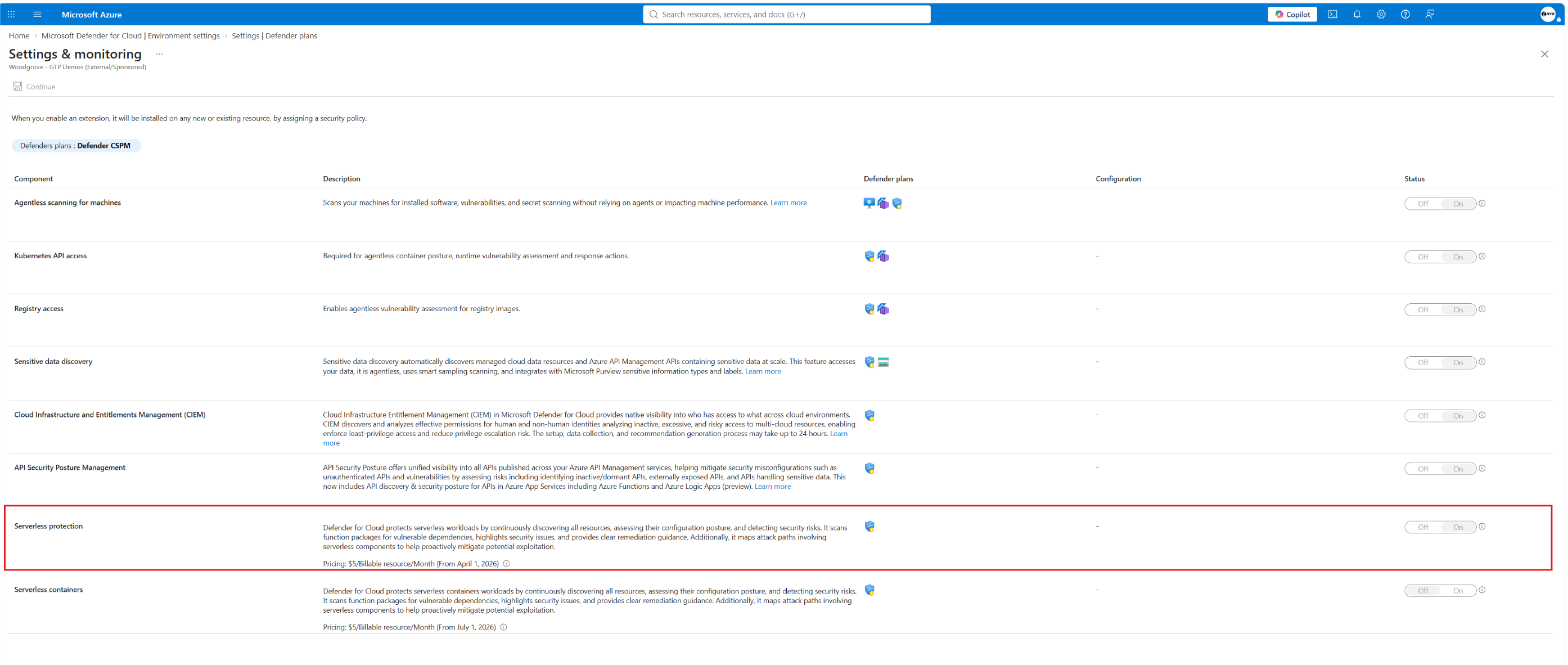Click the shield plan icon in the CIEM row
The width and height of the screenshot is (1568, 665).
pos(869,415)
